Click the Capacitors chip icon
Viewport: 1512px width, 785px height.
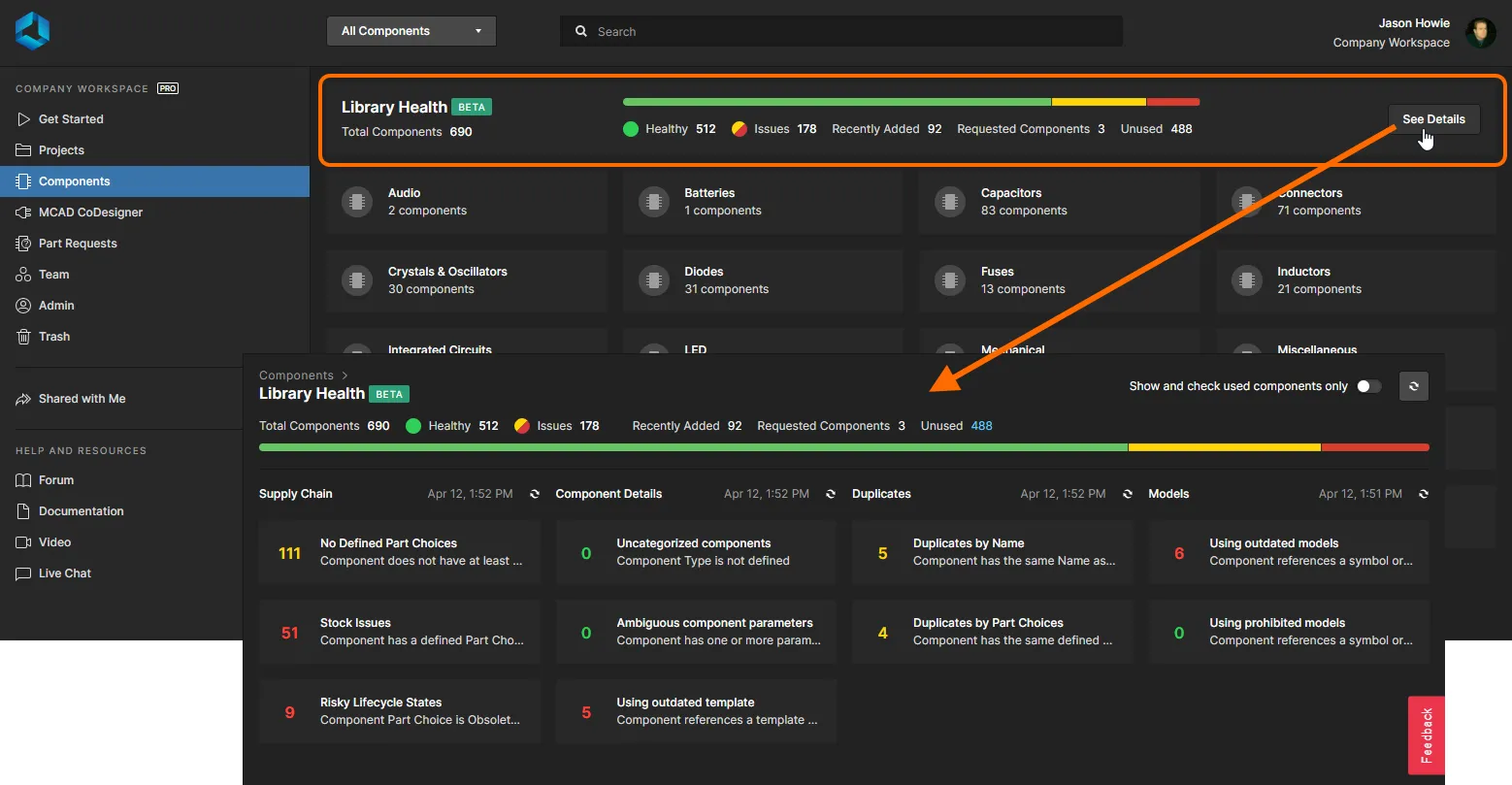(950, 202)
